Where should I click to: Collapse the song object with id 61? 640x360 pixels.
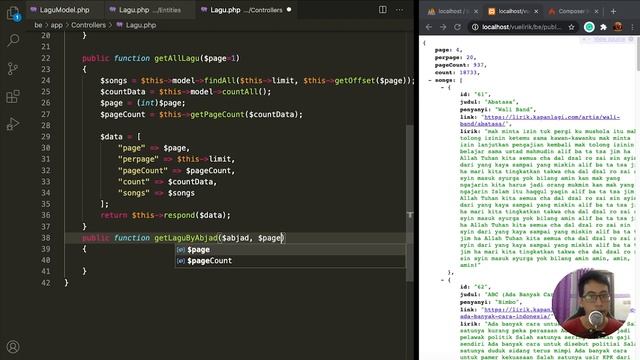click(x=442, y=87)
